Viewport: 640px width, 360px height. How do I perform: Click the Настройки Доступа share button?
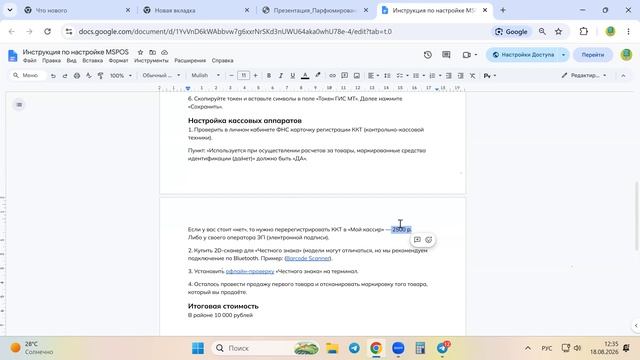pyautogui.click(x=523, y=55)
